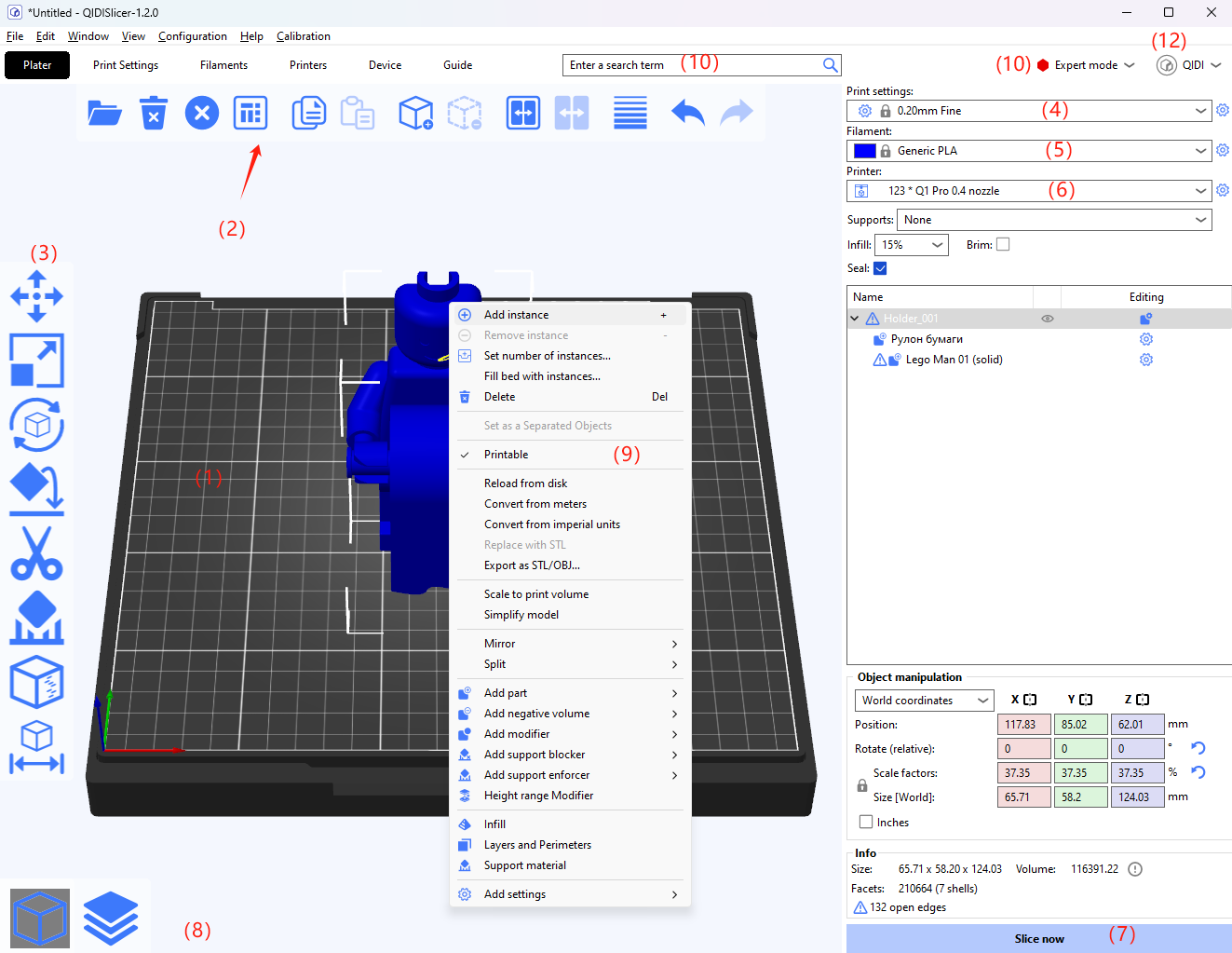Enable the Brim checkbox
Screen dimensions: 1232x953
point(1003,244)
